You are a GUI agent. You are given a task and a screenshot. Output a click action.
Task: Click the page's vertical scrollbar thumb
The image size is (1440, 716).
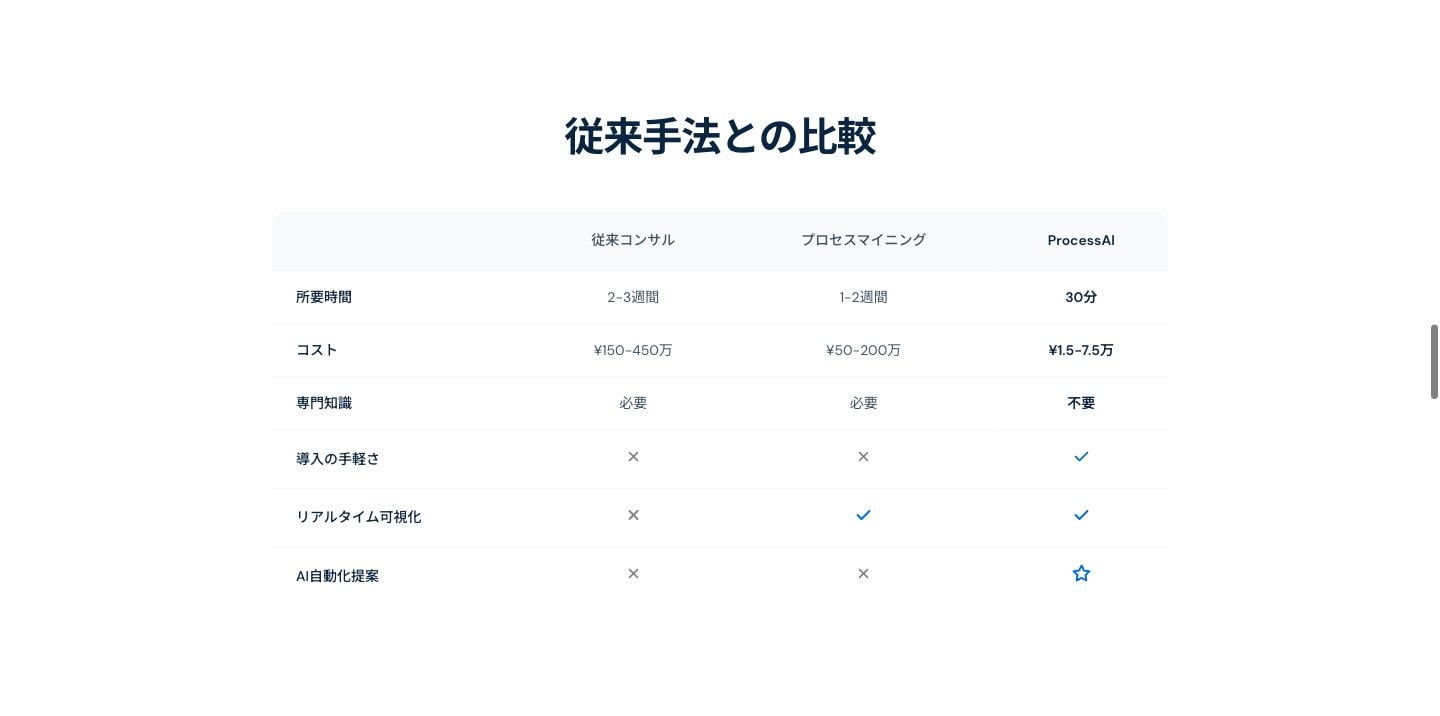tap(1434, 362)
